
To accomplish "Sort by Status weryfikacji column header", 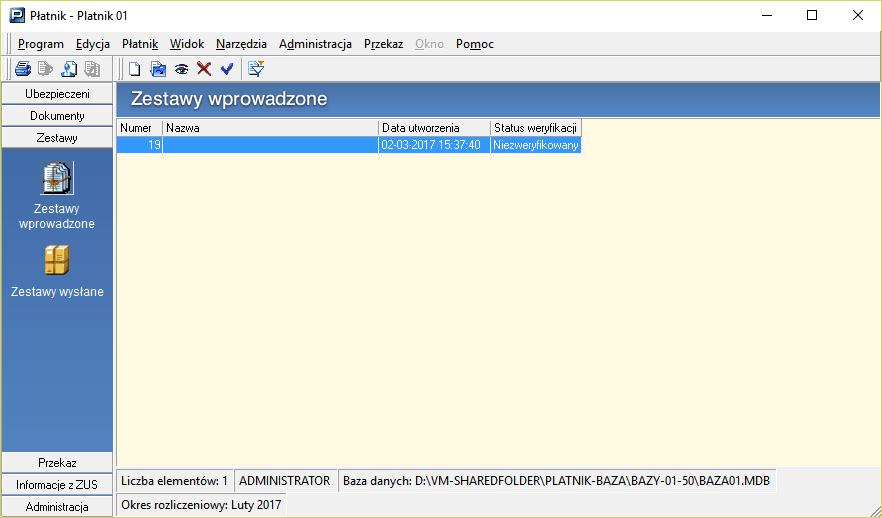I will [x=536, y=128].
